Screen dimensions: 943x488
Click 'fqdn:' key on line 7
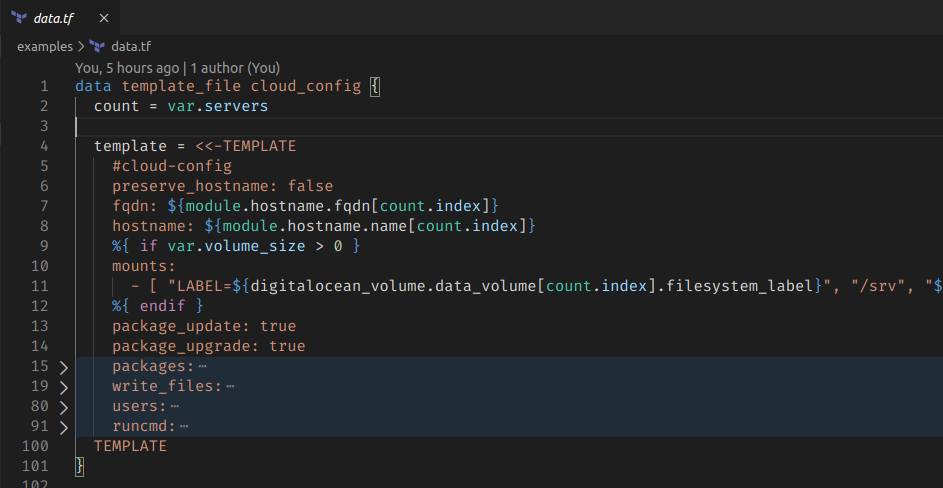point(135,206)
